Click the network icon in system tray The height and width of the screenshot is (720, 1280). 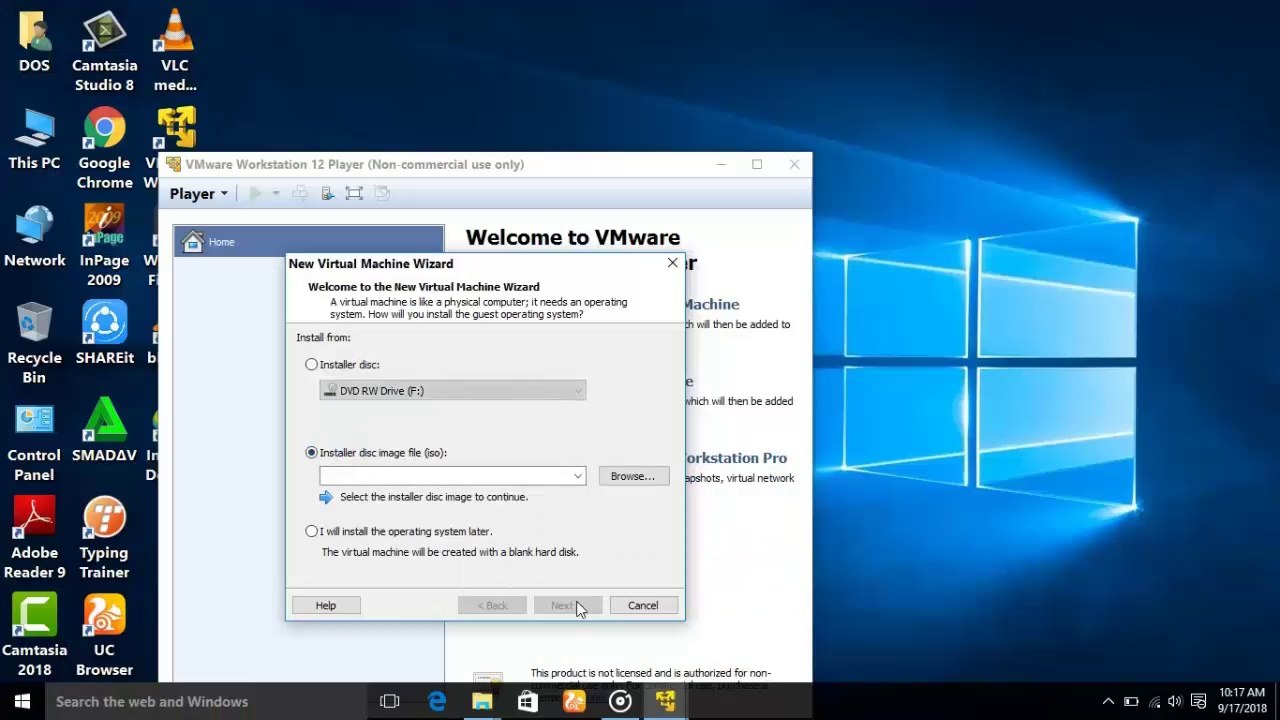pos(1154,702)
